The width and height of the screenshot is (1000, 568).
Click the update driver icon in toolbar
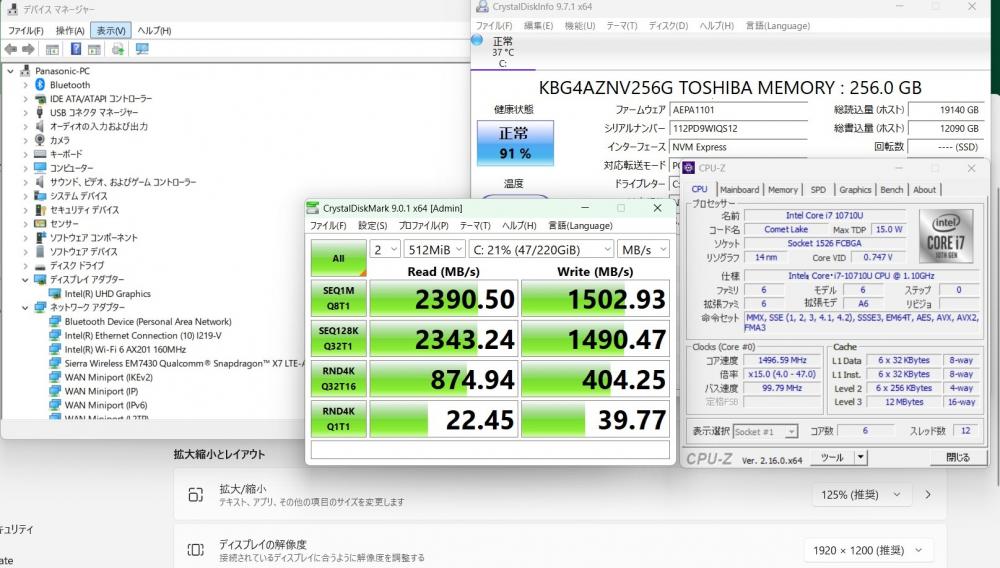(x=118, y=49)
